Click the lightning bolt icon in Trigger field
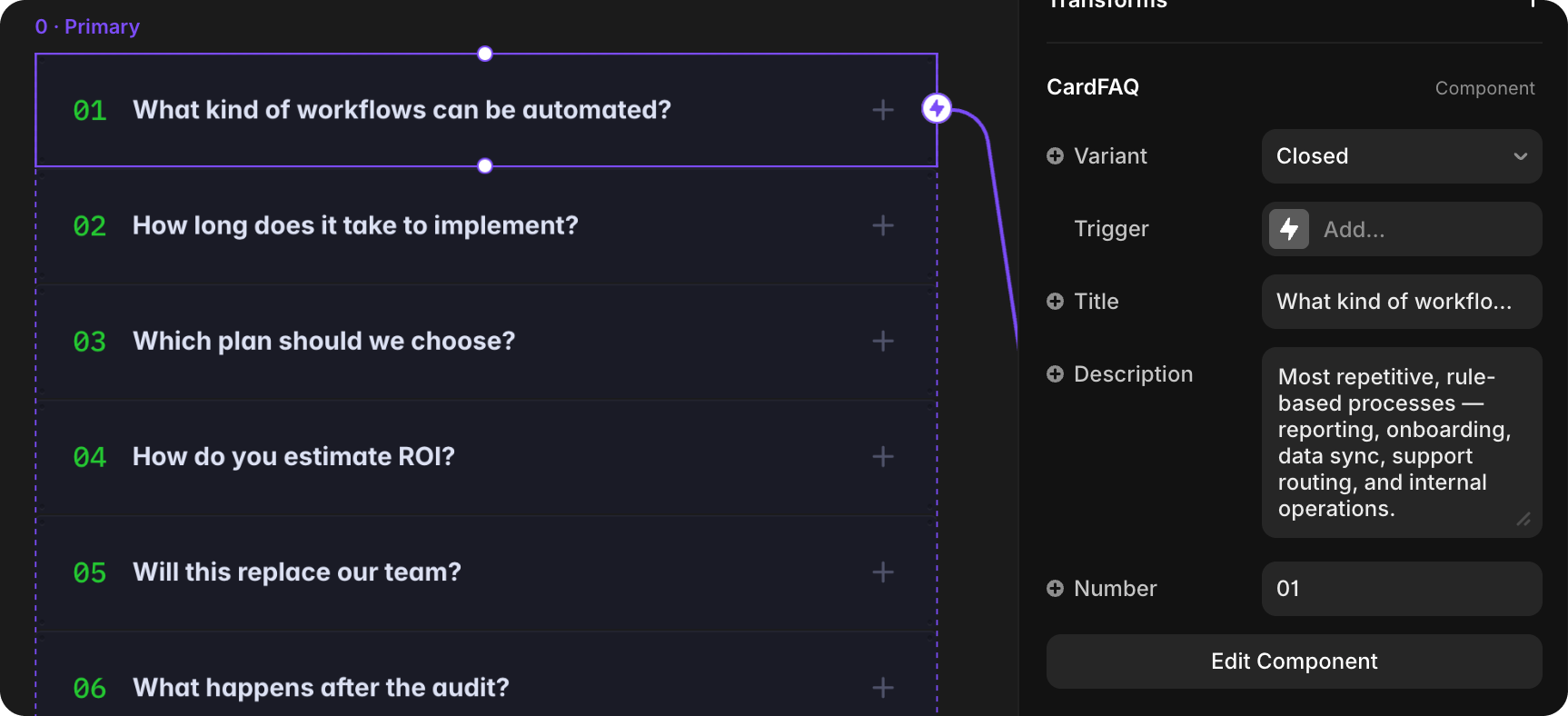 (x=1289, y=229)
